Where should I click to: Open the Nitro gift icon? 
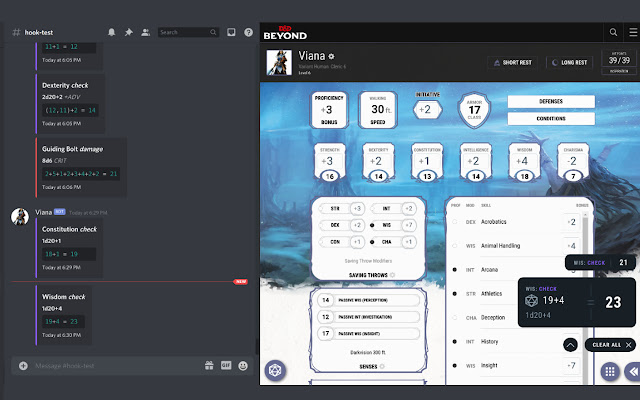coord(209,366)
